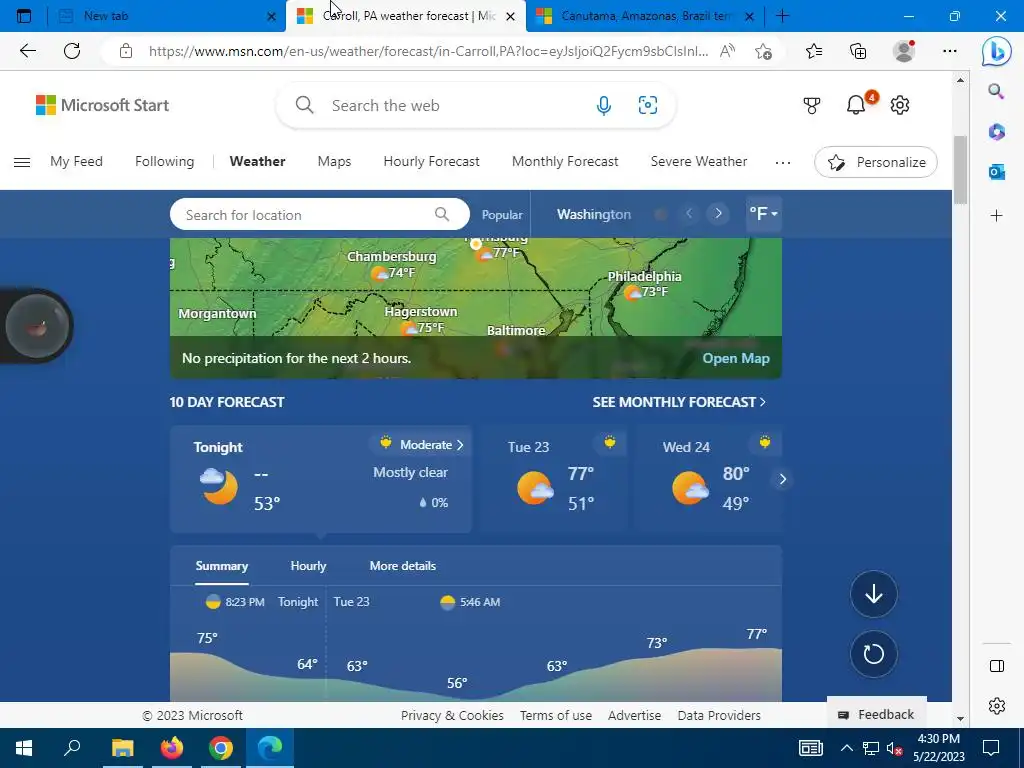Open the temperature unit °F dropdown
Viewport: 1024px width, 768px height.
(x=763, y=214)
